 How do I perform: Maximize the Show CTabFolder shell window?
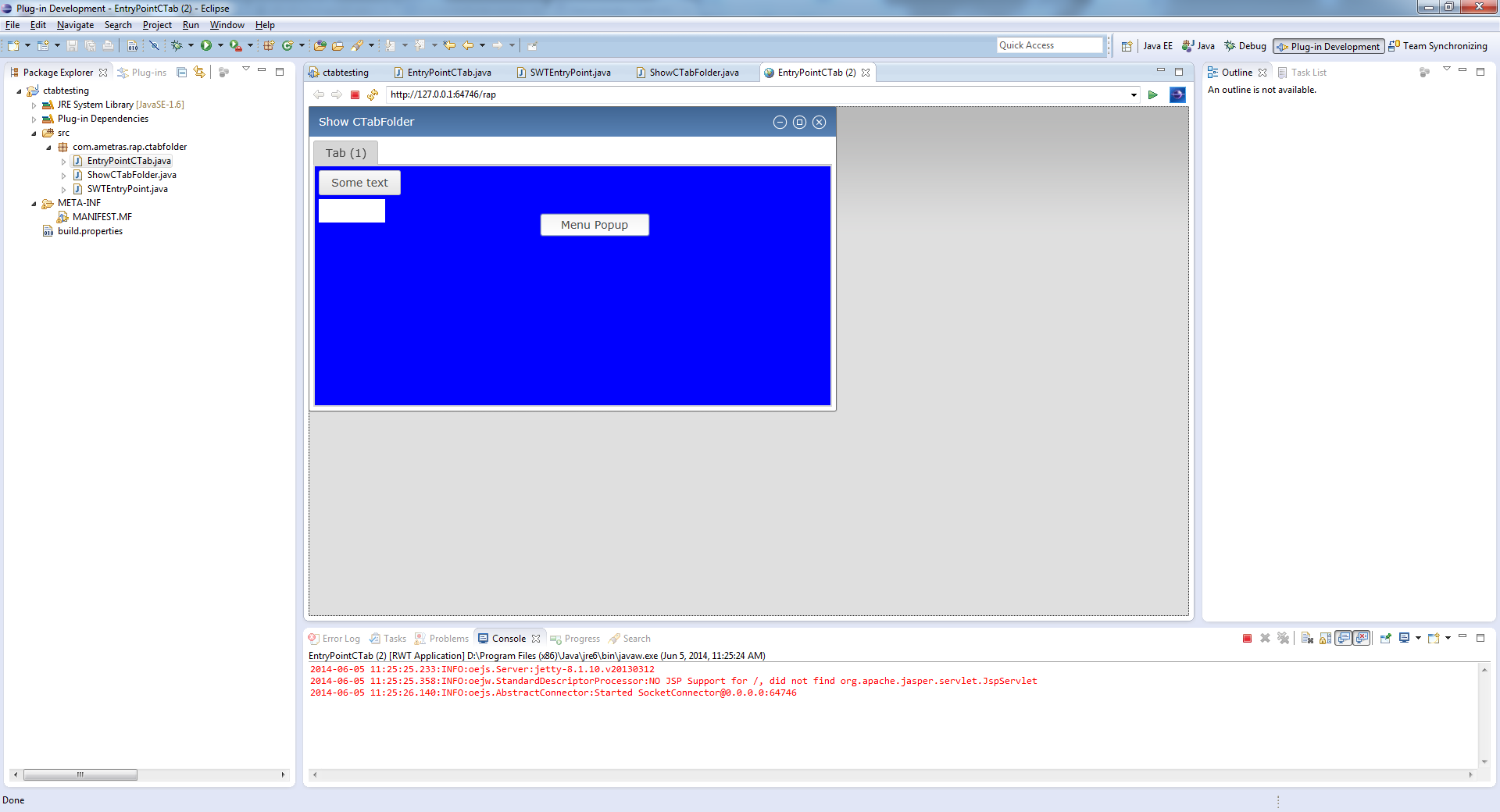click(x=799, y=122)
